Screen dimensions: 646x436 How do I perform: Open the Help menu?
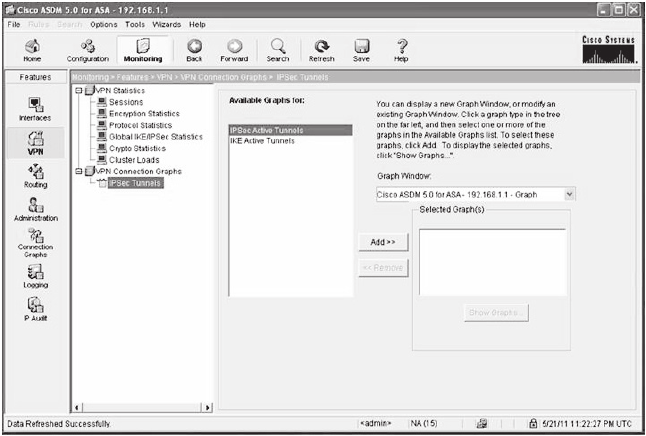click(x=197, y=24)
